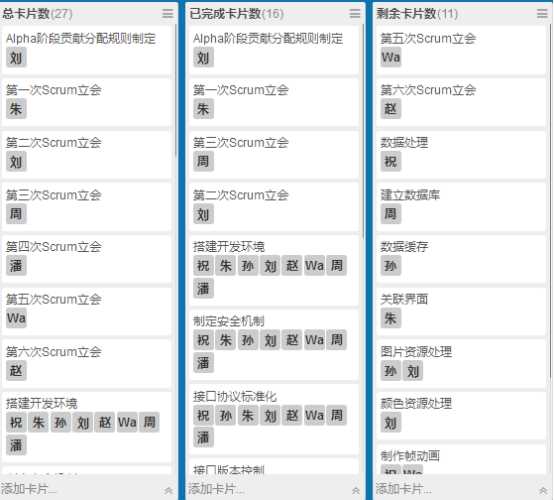Add a card to the 剩余卡片数 list

[x=403, y=489]
